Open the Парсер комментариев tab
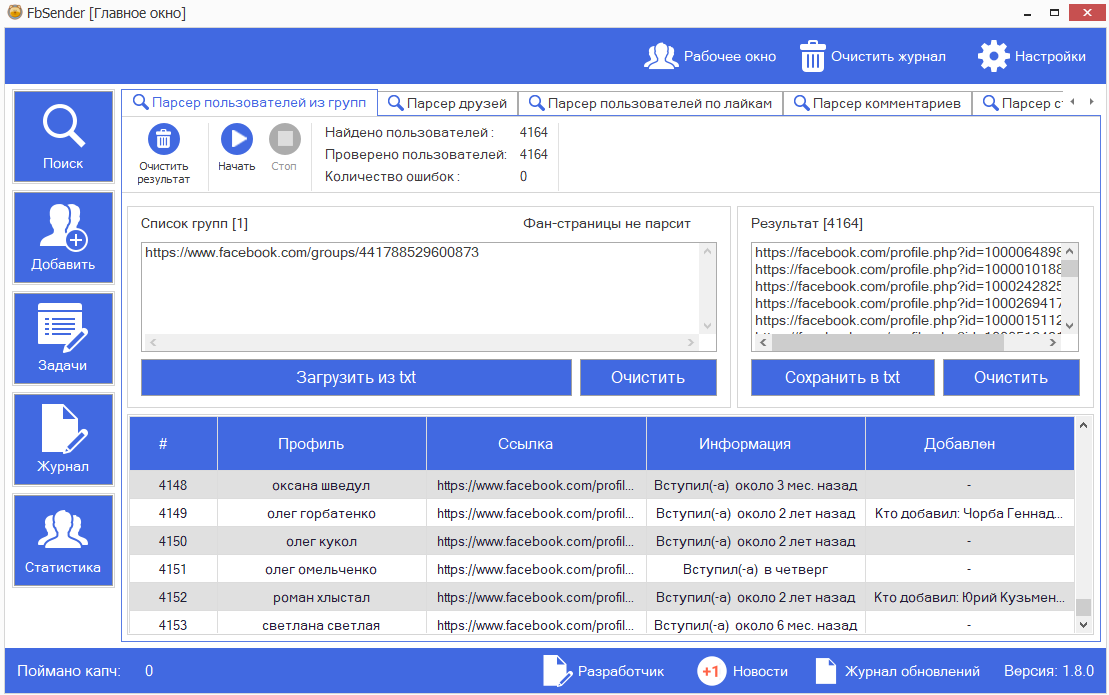Image resolution: width=1109 pixels, height=695 pixels. (878, 103)
